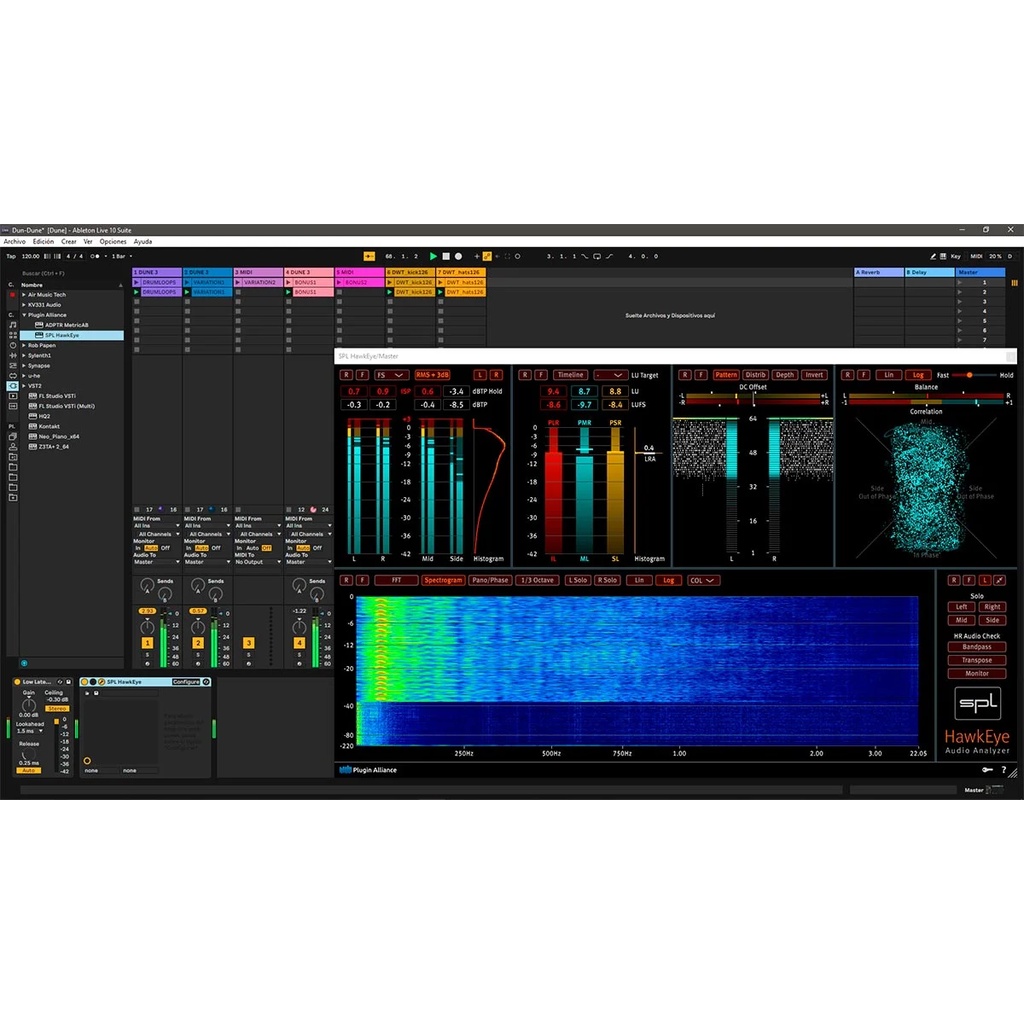Switch HawkEye display to Spectrogram
The width and height of the screenshot is (1024, 1024).
(x=443, y=580)
